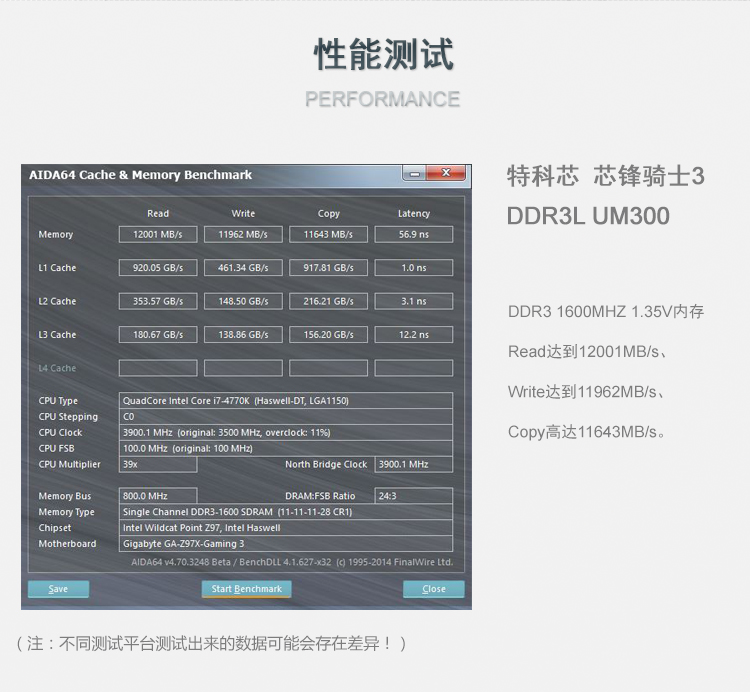
Task: Select the L1 Cache Read value
Action: tap(158, 268)
